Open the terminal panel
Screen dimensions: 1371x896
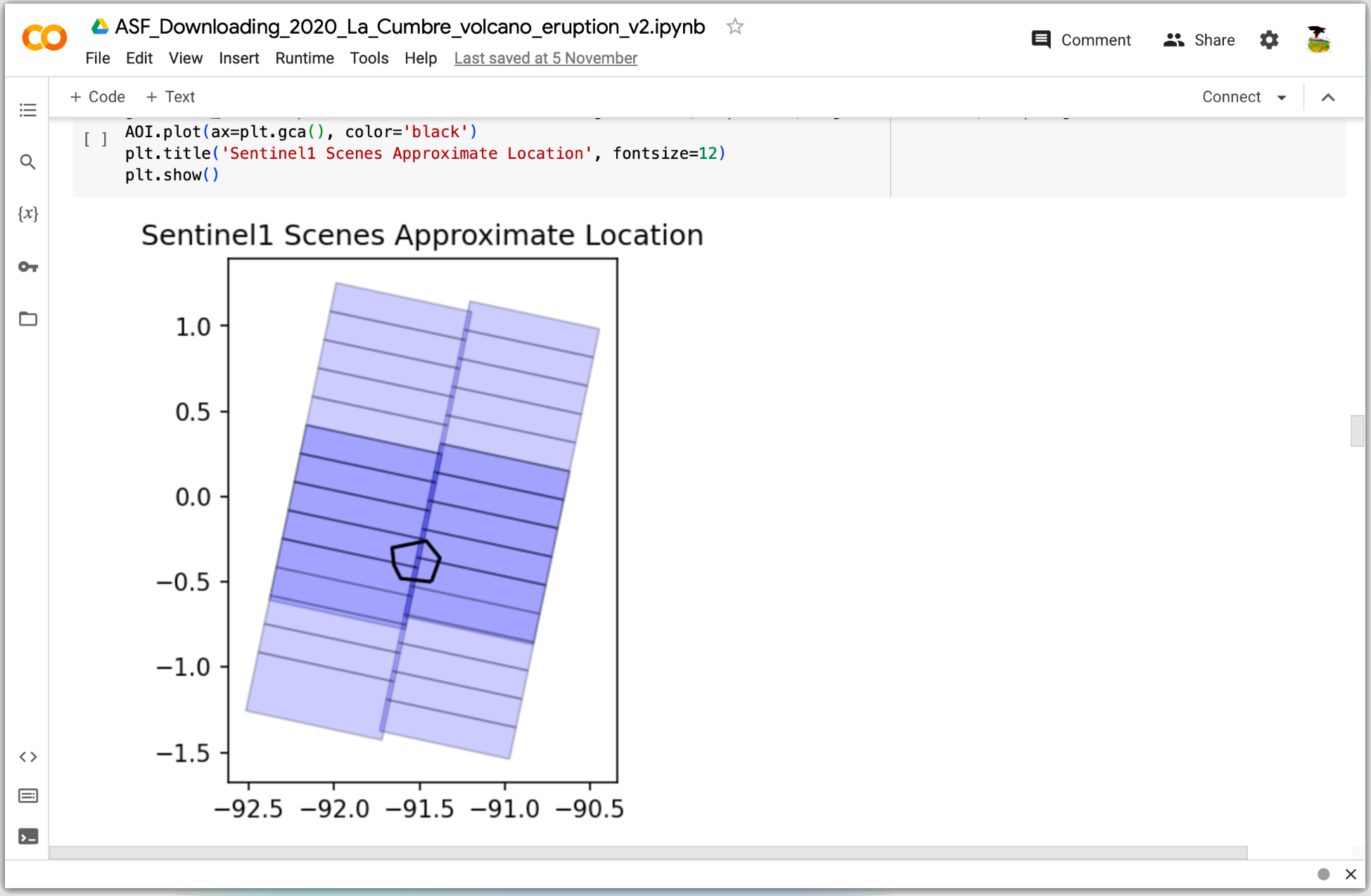pyautogui.click(x=28, y=836)
